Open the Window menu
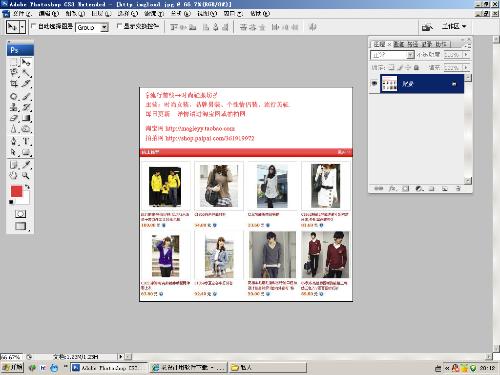This screenshot has width=500, height=375. [x=233, y=14]
